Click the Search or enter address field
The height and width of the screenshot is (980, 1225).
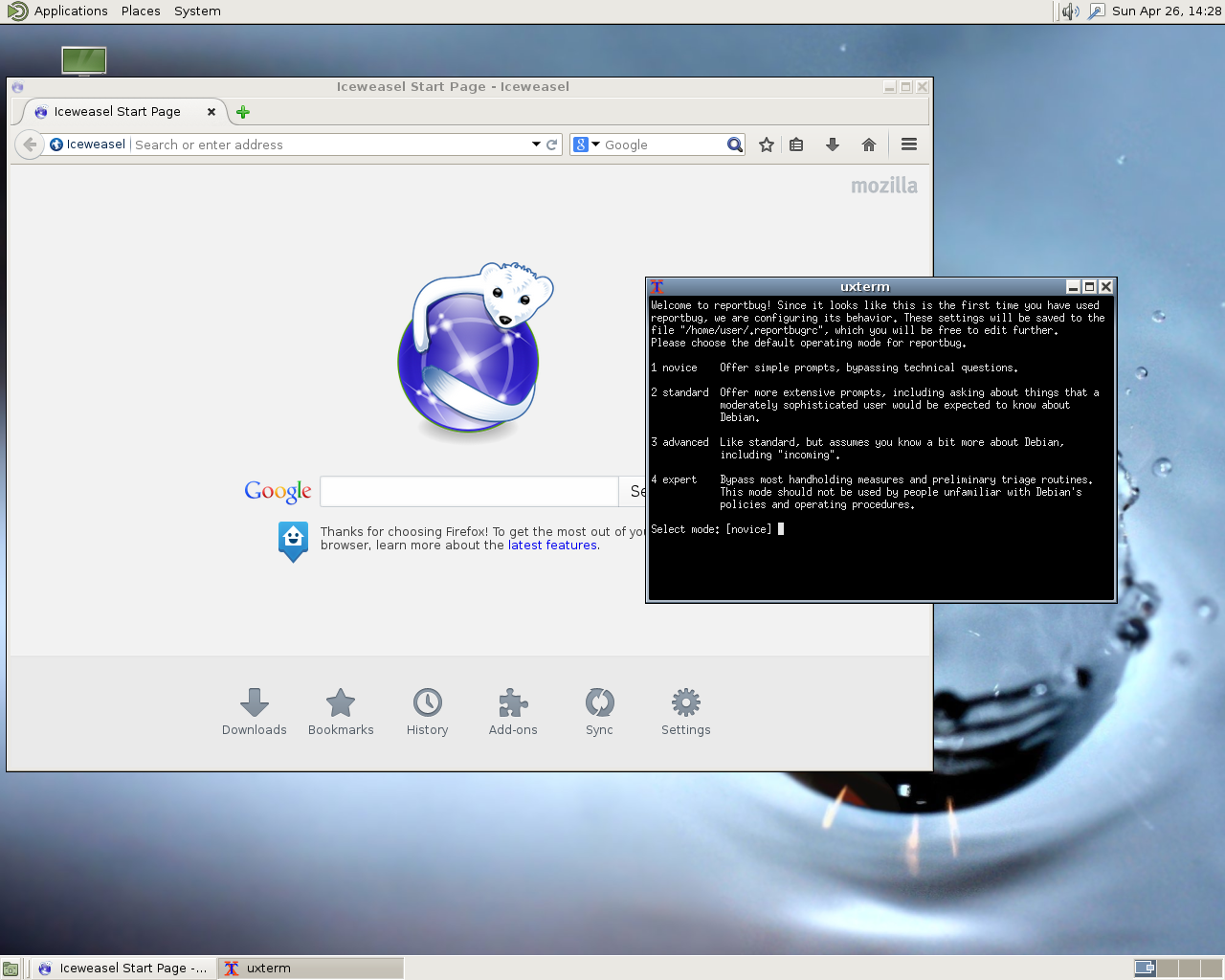[x=330, y=145]
